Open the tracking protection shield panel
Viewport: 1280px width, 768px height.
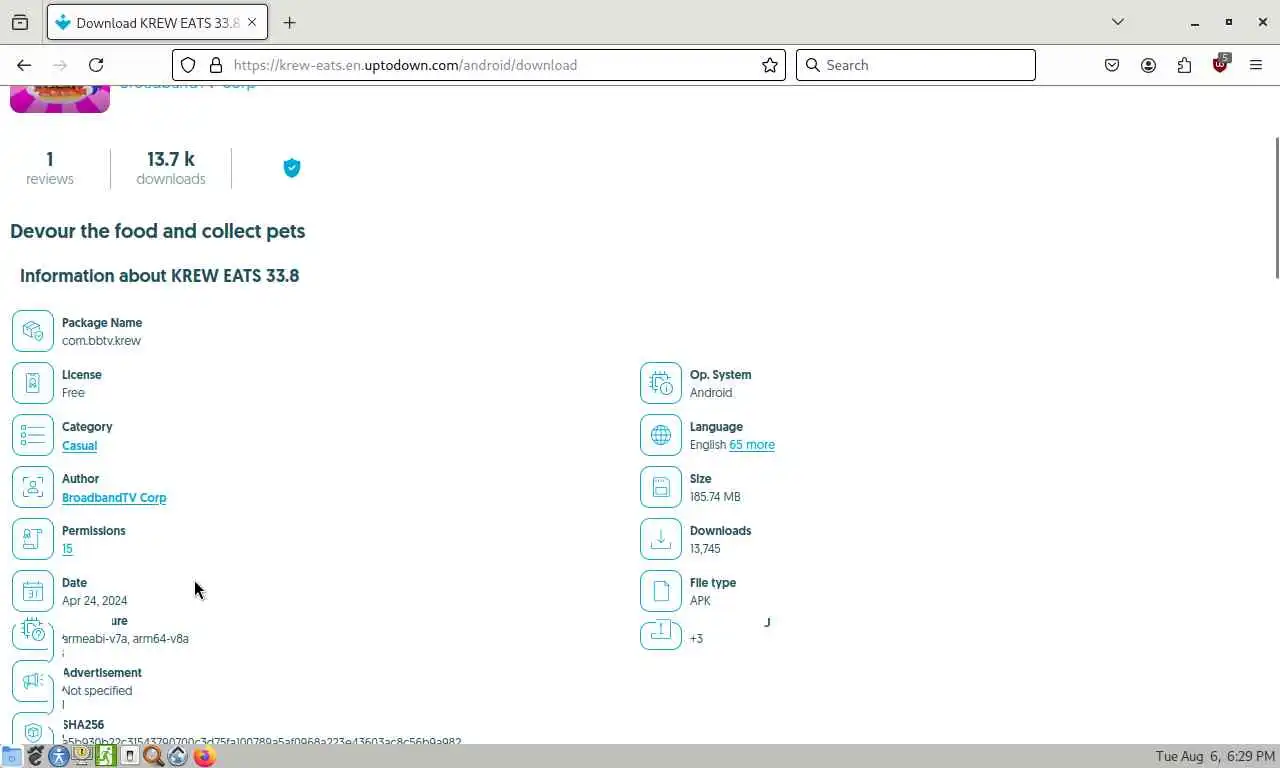(x=188, y=65)
